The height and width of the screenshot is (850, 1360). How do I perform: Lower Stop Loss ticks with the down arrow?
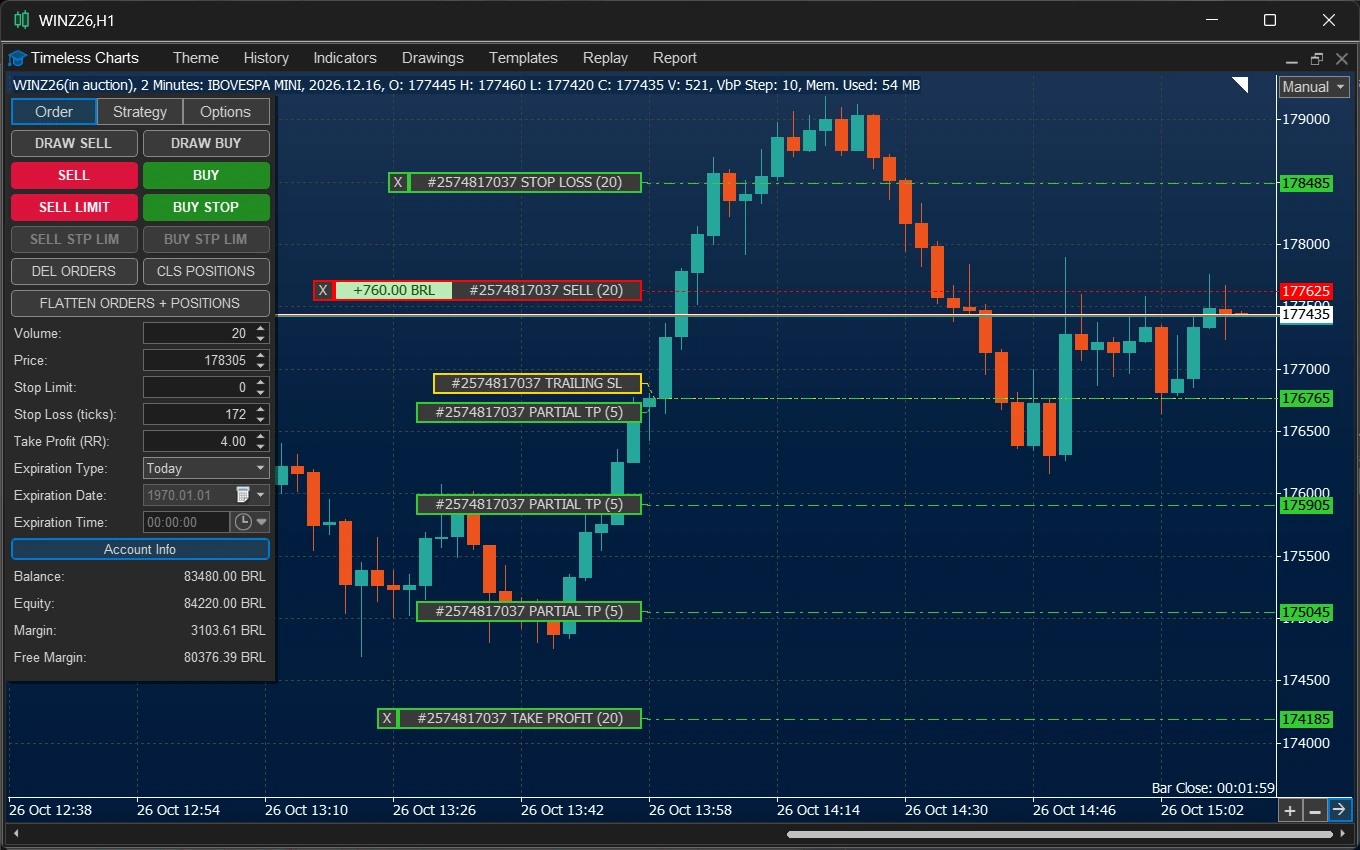[262, 419]
